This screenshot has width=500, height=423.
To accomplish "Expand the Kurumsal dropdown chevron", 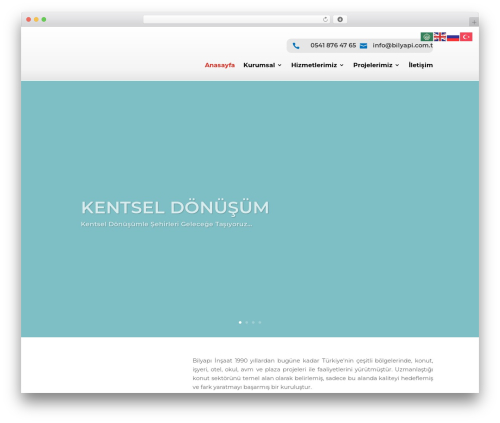I will pos(280,65).
